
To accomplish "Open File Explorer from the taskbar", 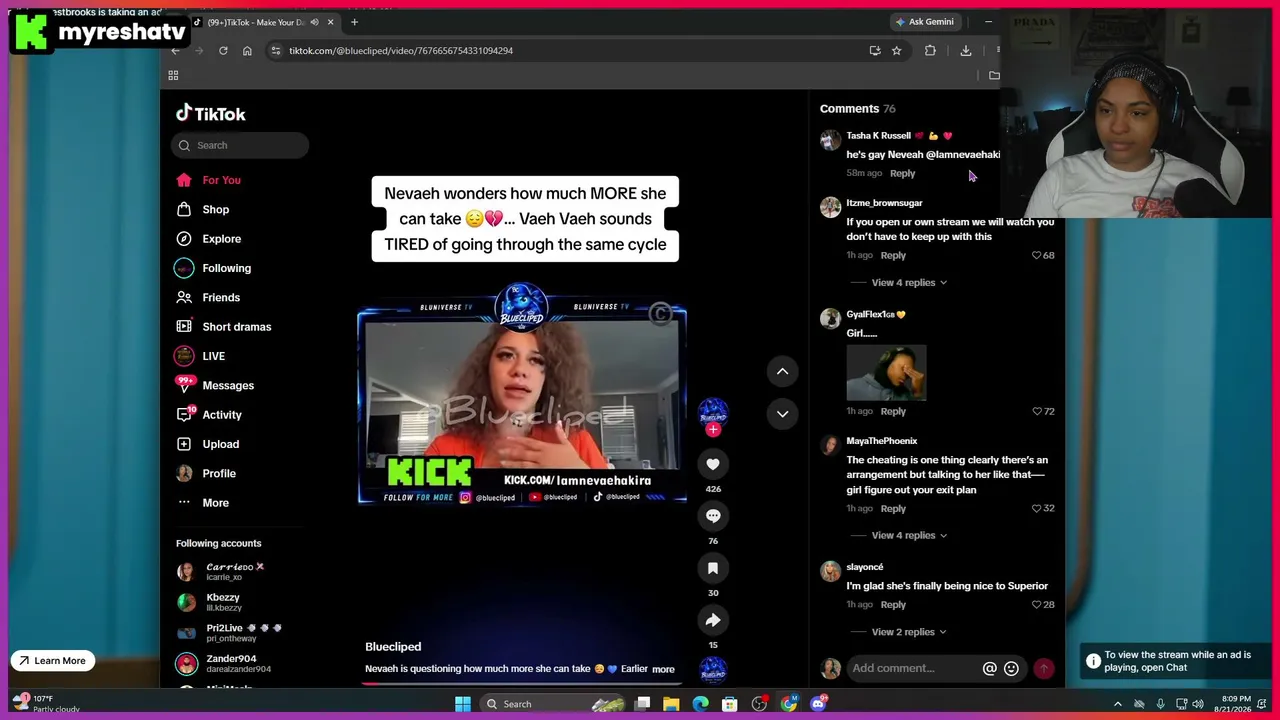I will pos(671,704).
